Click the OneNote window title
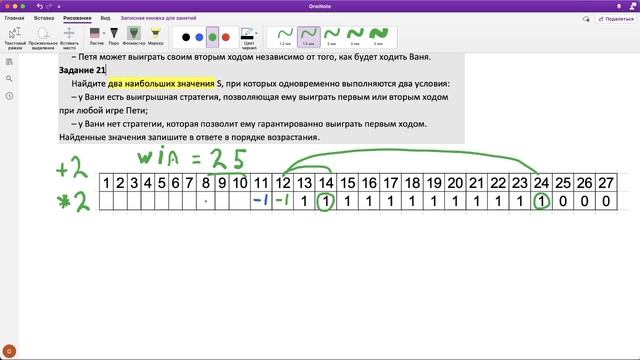This screenshot has width=640, height=360. (x=320, y=6)
